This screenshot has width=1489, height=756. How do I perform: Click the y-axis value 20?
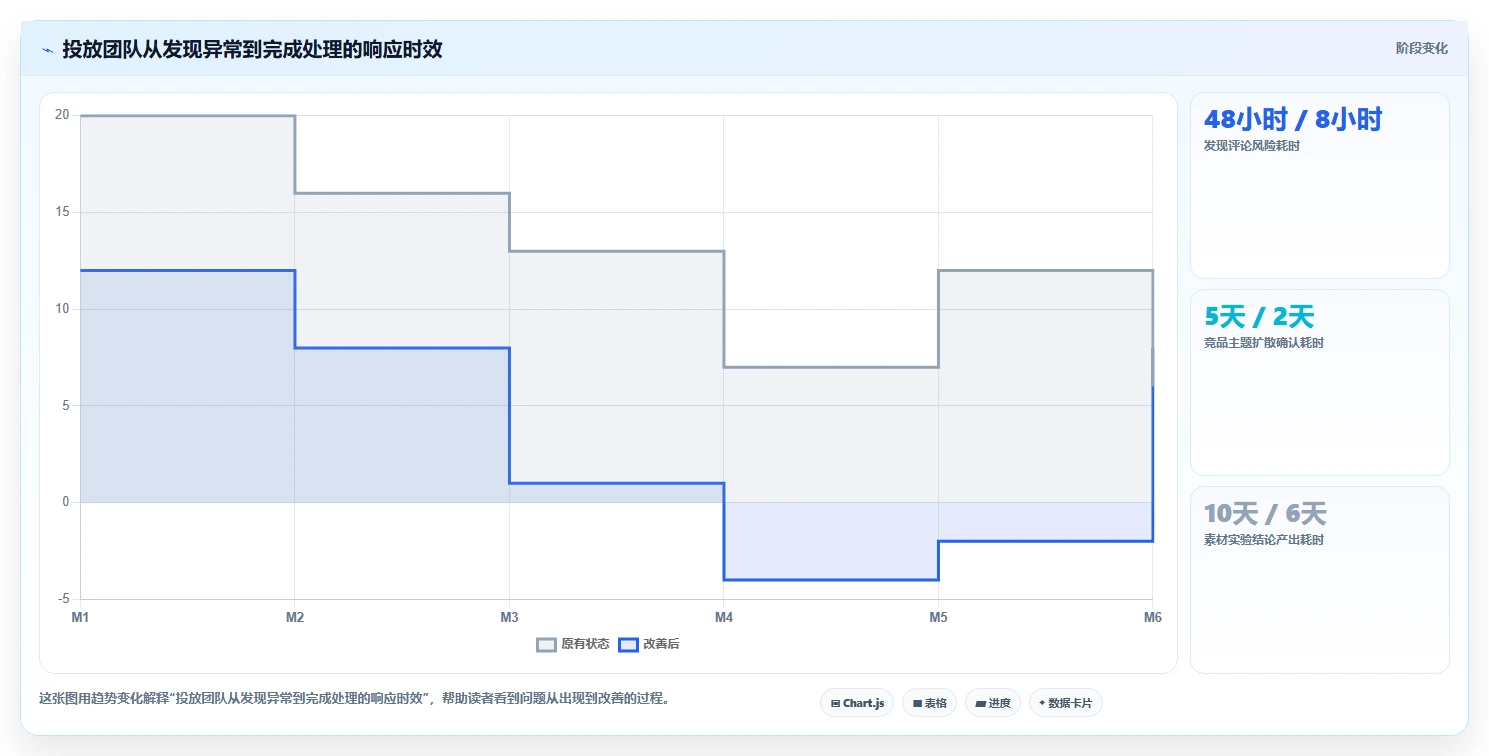[x=62, y=115]
